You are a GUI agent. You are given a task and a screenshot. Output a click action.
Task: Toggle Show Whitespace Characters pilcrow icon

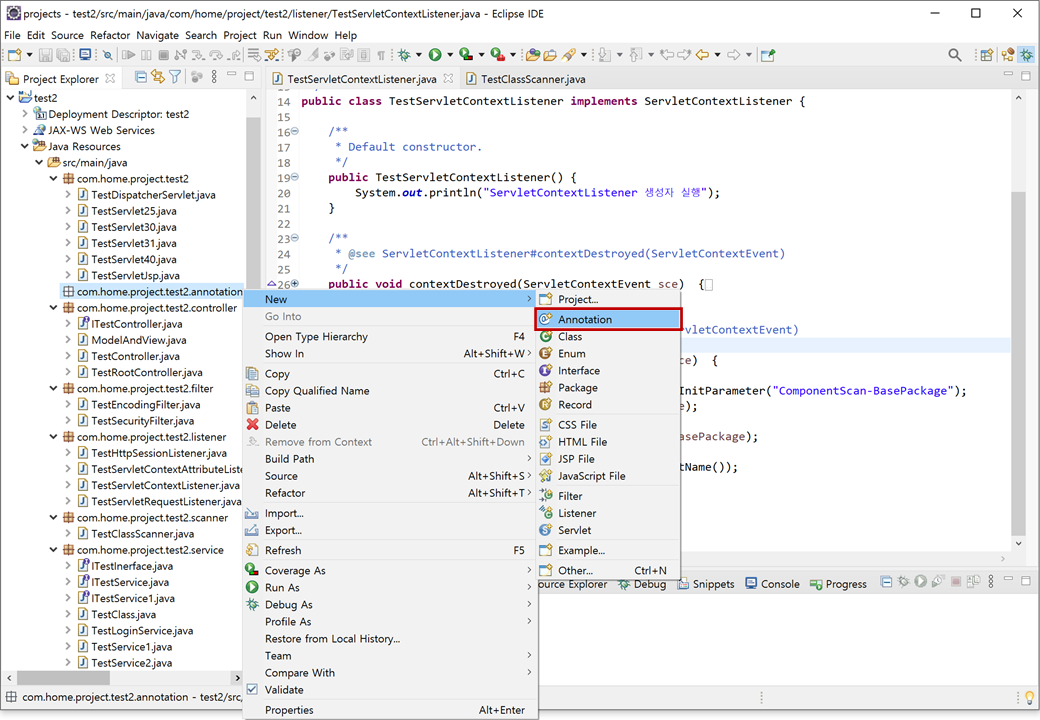(381, 55)
